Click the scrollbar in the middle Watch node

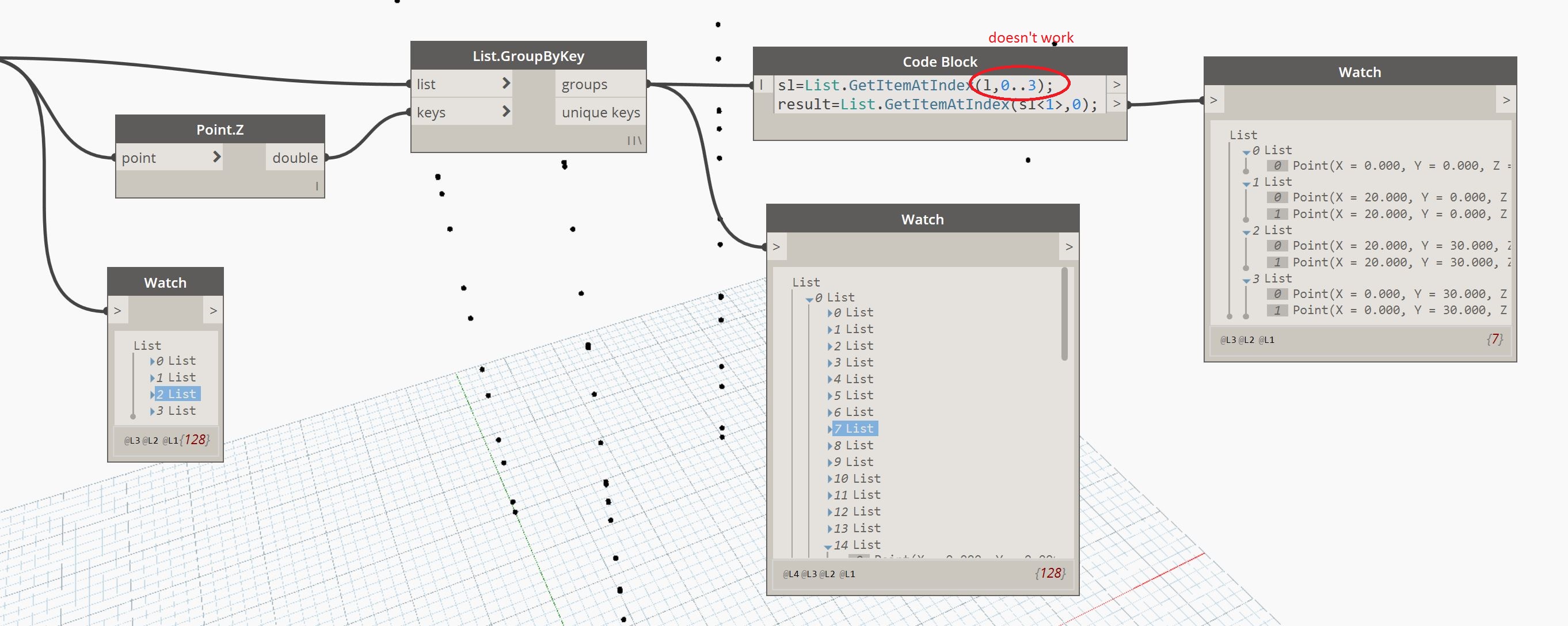(x=1064, y=314)
